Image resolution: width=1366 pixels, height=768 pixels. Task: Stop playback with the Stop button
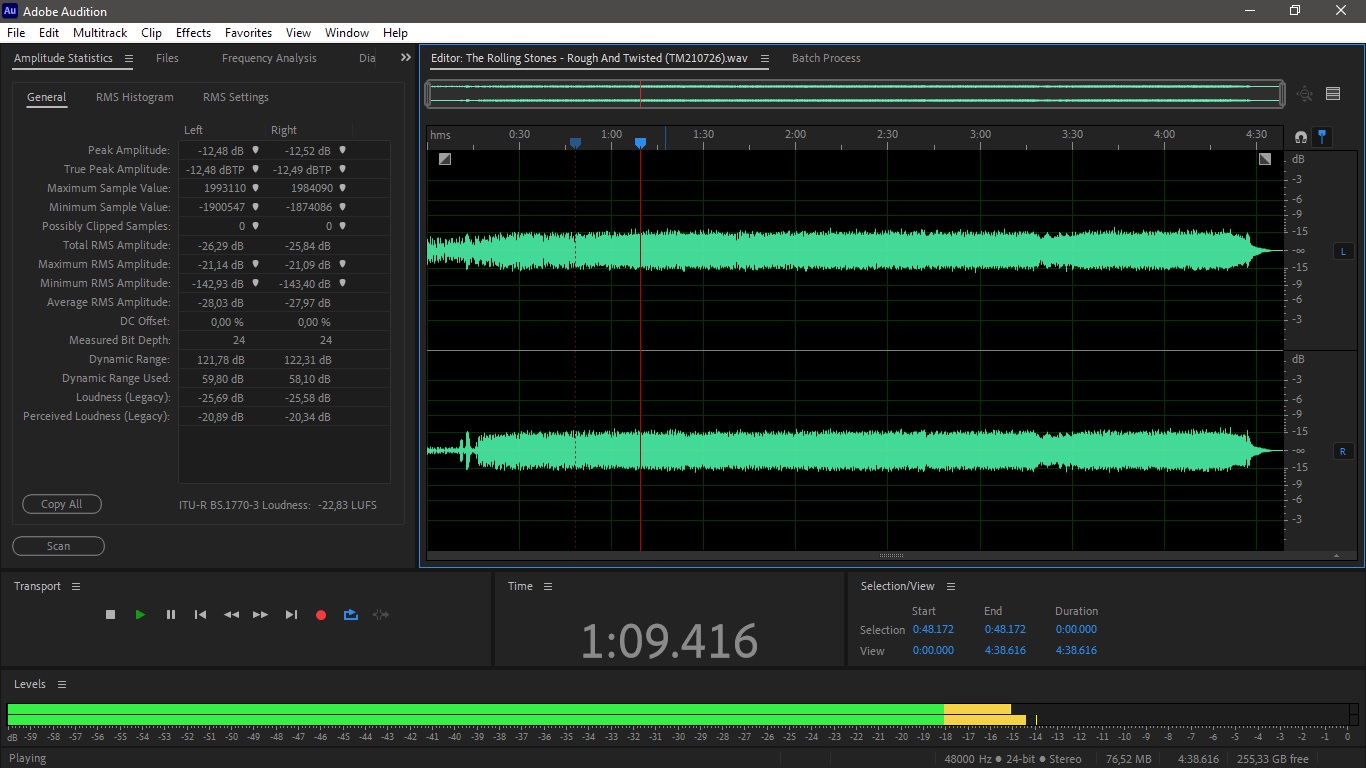111,615
